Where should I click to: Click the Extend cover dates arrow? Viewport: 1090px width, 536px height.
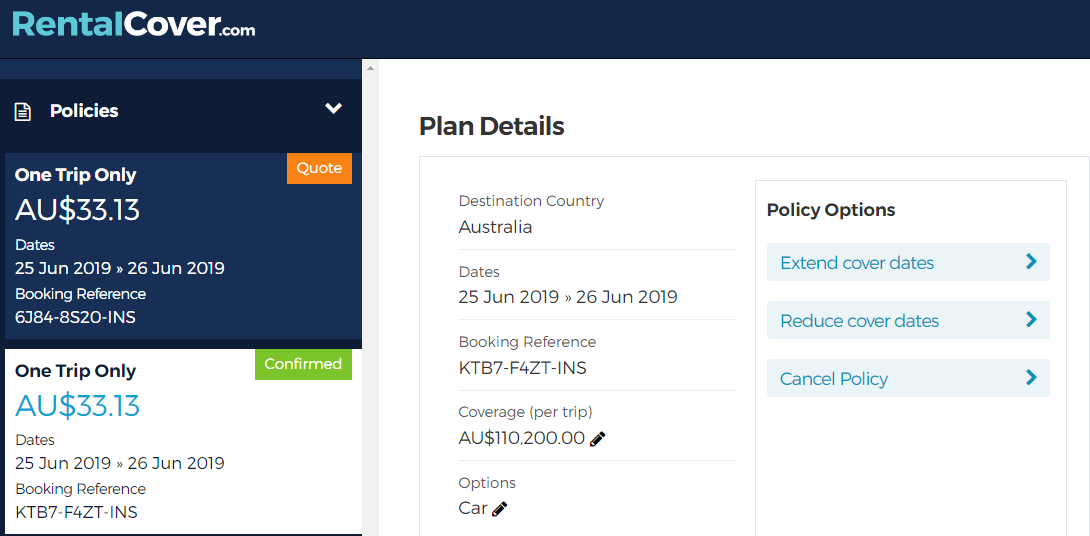1031,261
